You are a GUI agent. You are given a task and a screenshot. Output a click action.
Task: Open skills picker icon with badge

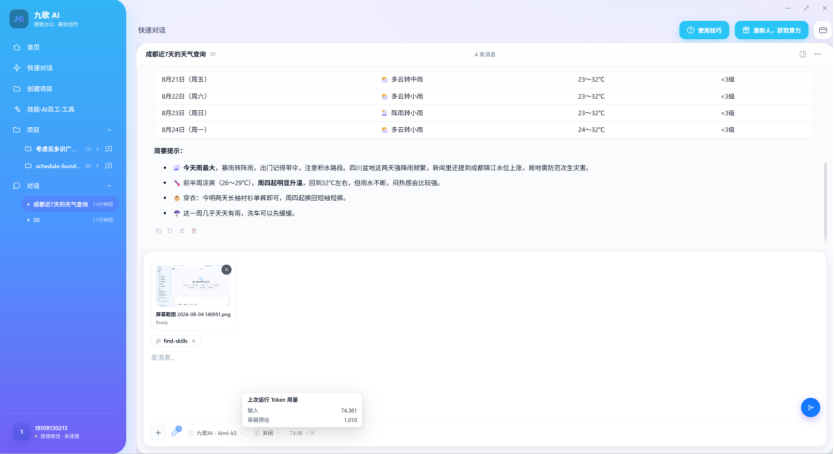(x=176, y=433)
